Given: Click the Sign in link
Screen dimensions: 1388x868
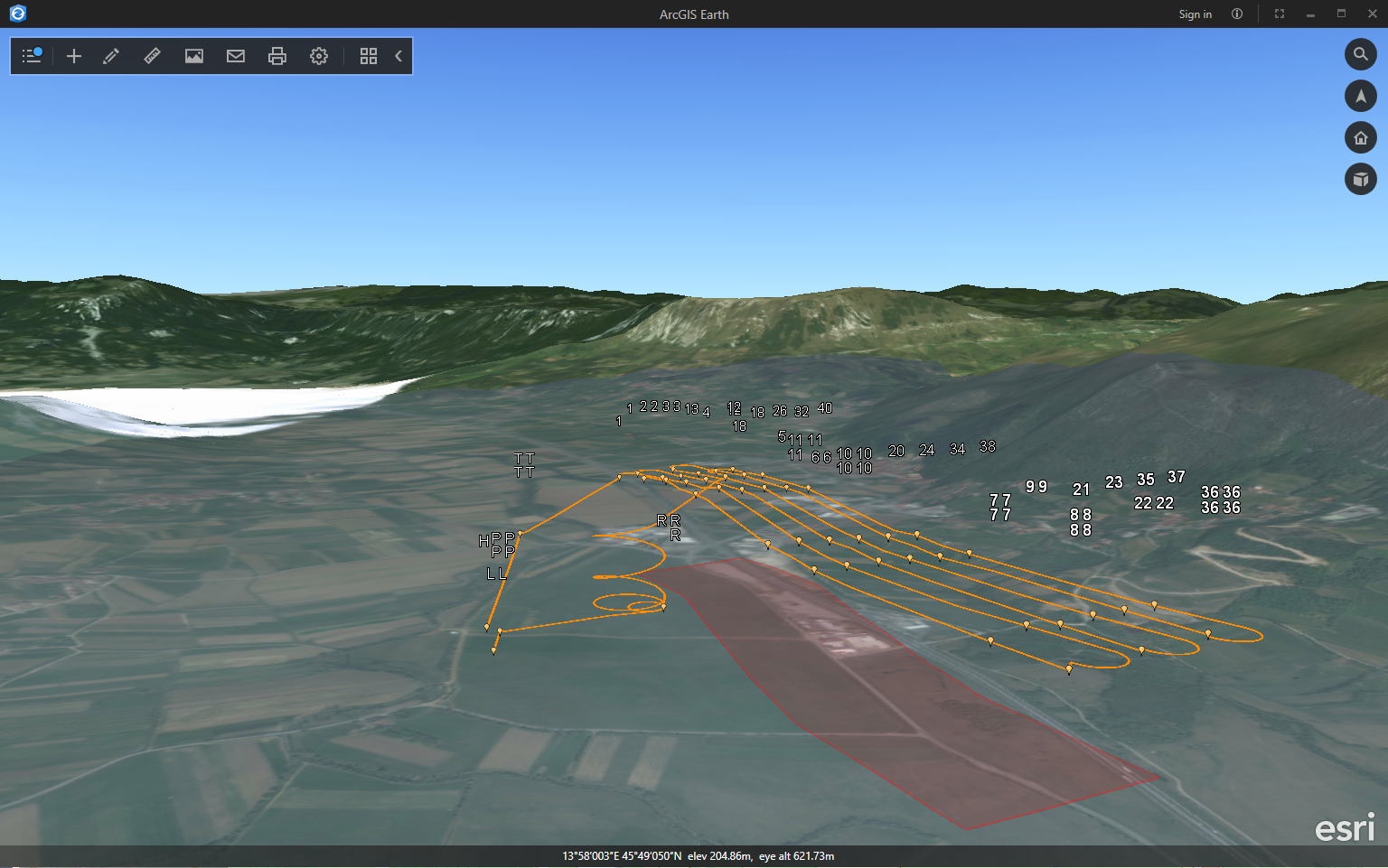Looking at the screenshot, I should coord(1195,14).
